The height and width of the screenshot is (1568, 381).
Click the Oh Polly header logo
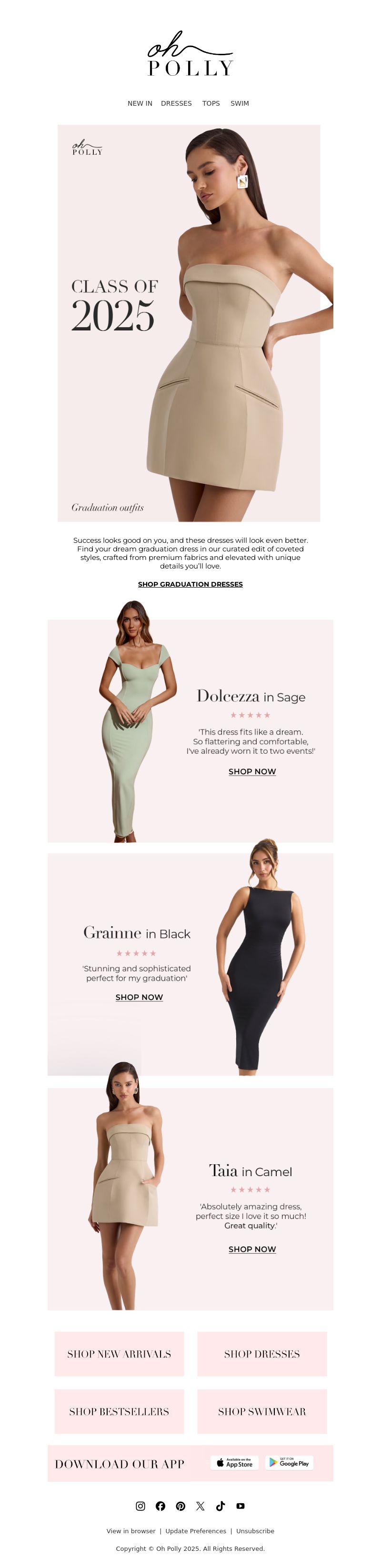tap(190, 53)
